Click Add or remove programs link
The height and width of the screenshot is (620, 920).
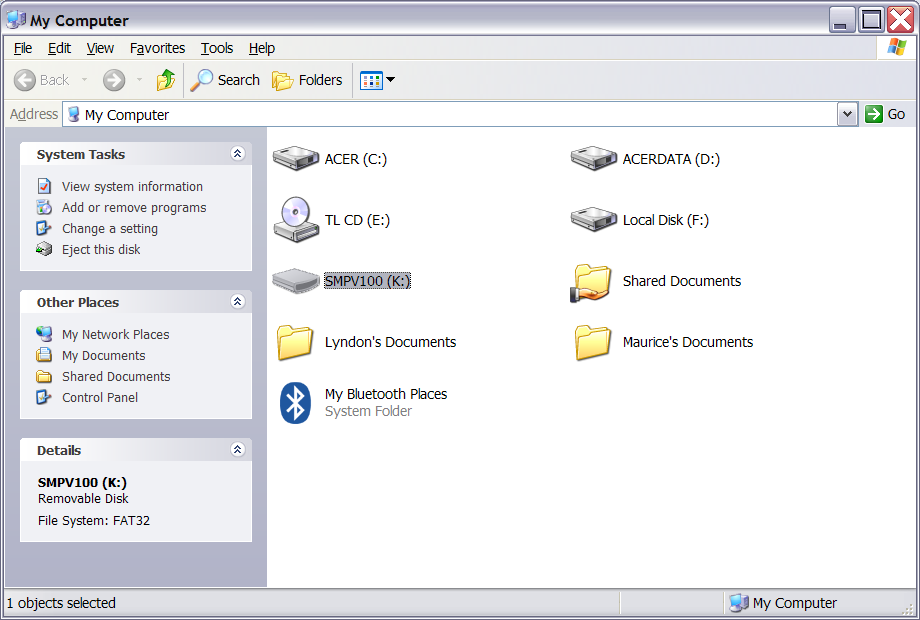click(x=134, y=208)
